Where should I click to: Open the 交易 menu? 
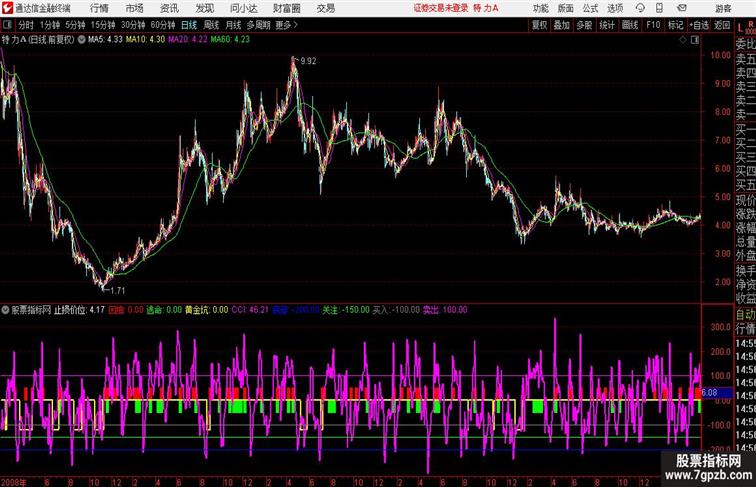[325, 9]
